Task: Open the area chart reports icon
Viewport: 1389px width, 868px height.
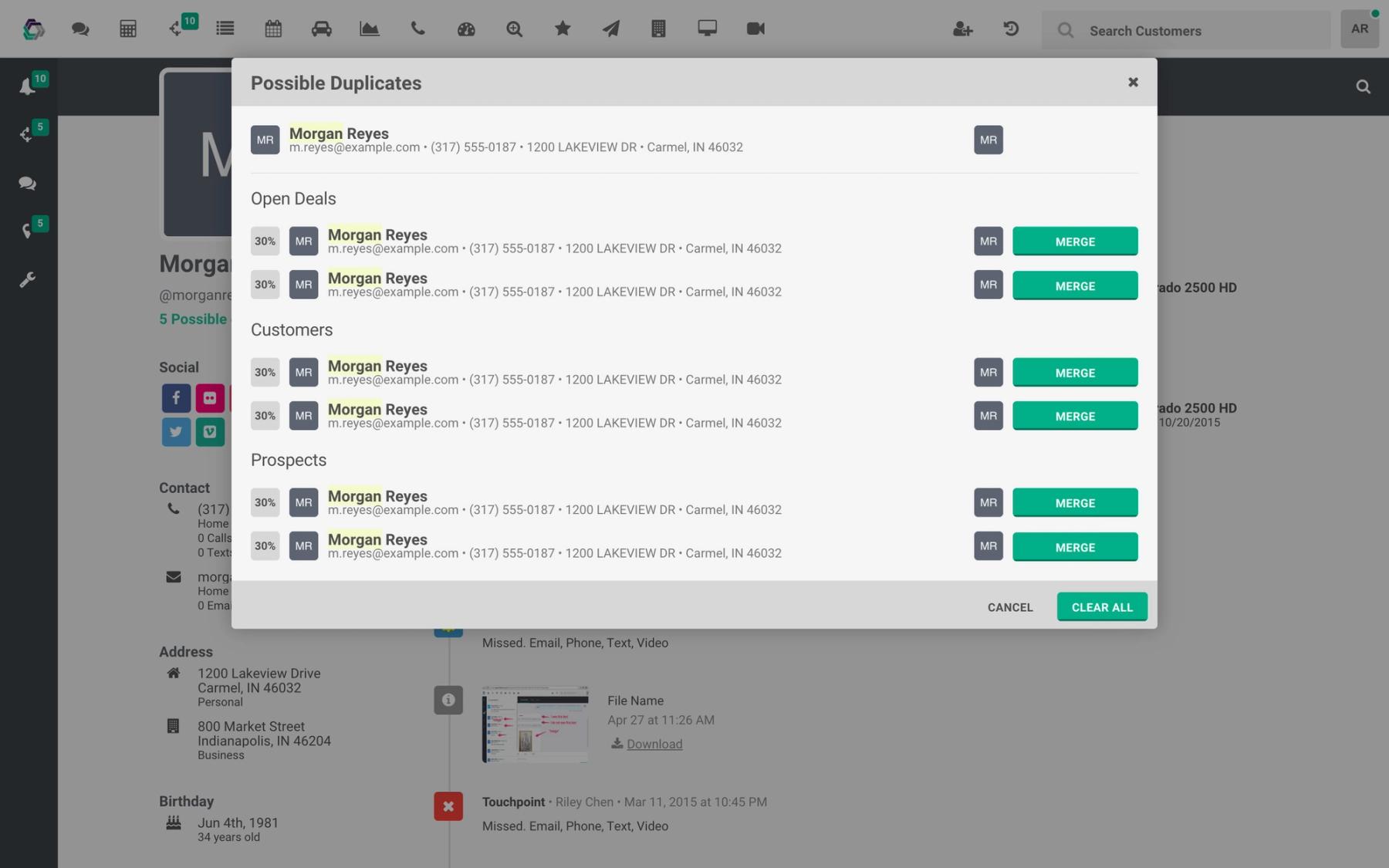Action: pyautogui.click(x=370, y=29)
